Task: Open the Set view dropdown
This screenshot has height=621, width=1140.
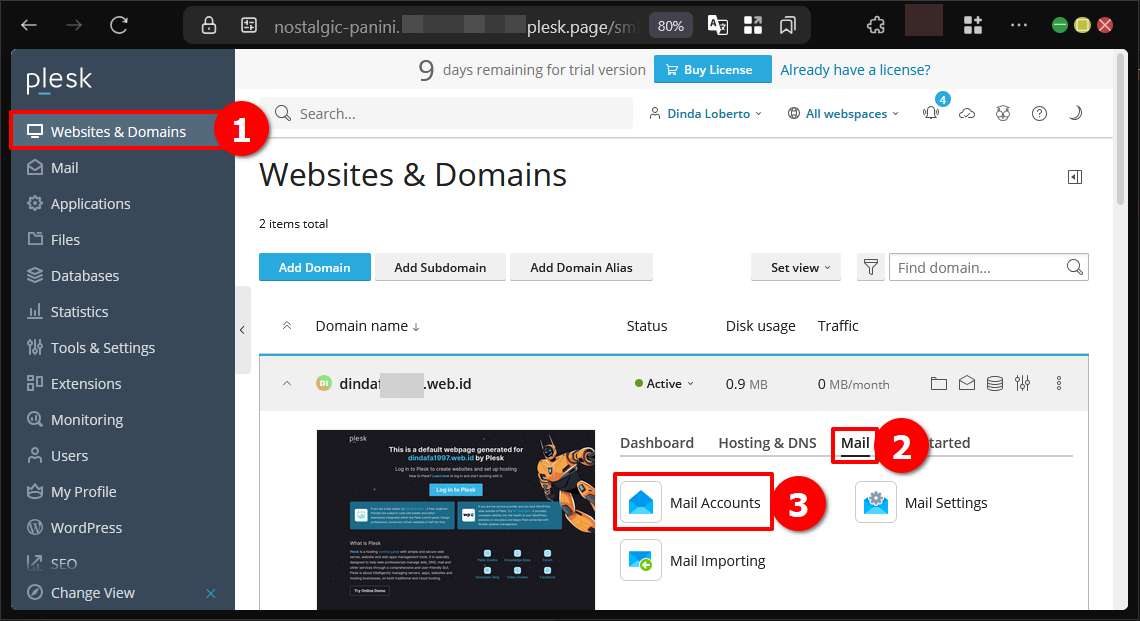Action: [x=795, y=267]
